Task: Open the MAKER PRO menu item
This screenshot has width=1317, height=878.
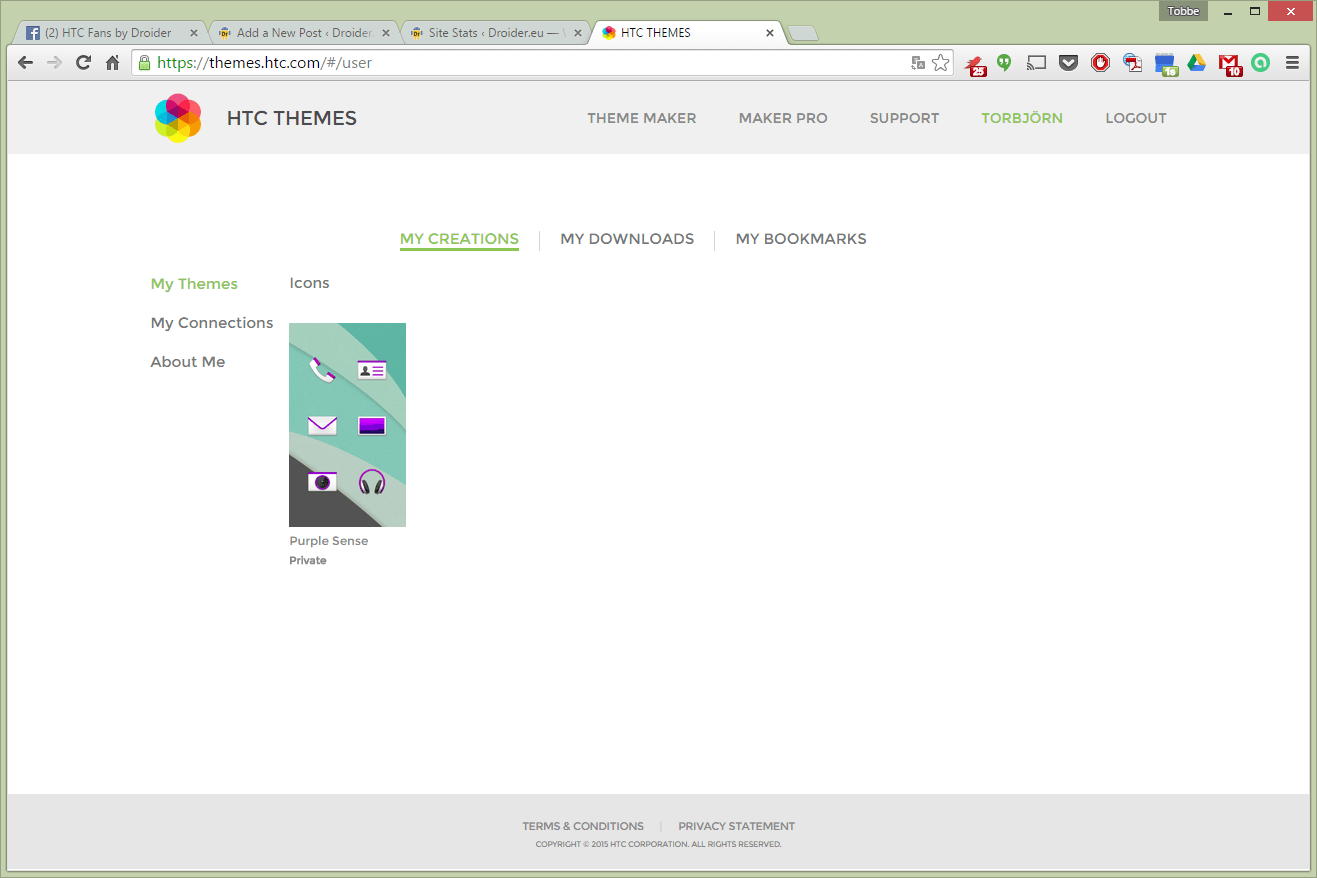Action: (x=783, y=118)
